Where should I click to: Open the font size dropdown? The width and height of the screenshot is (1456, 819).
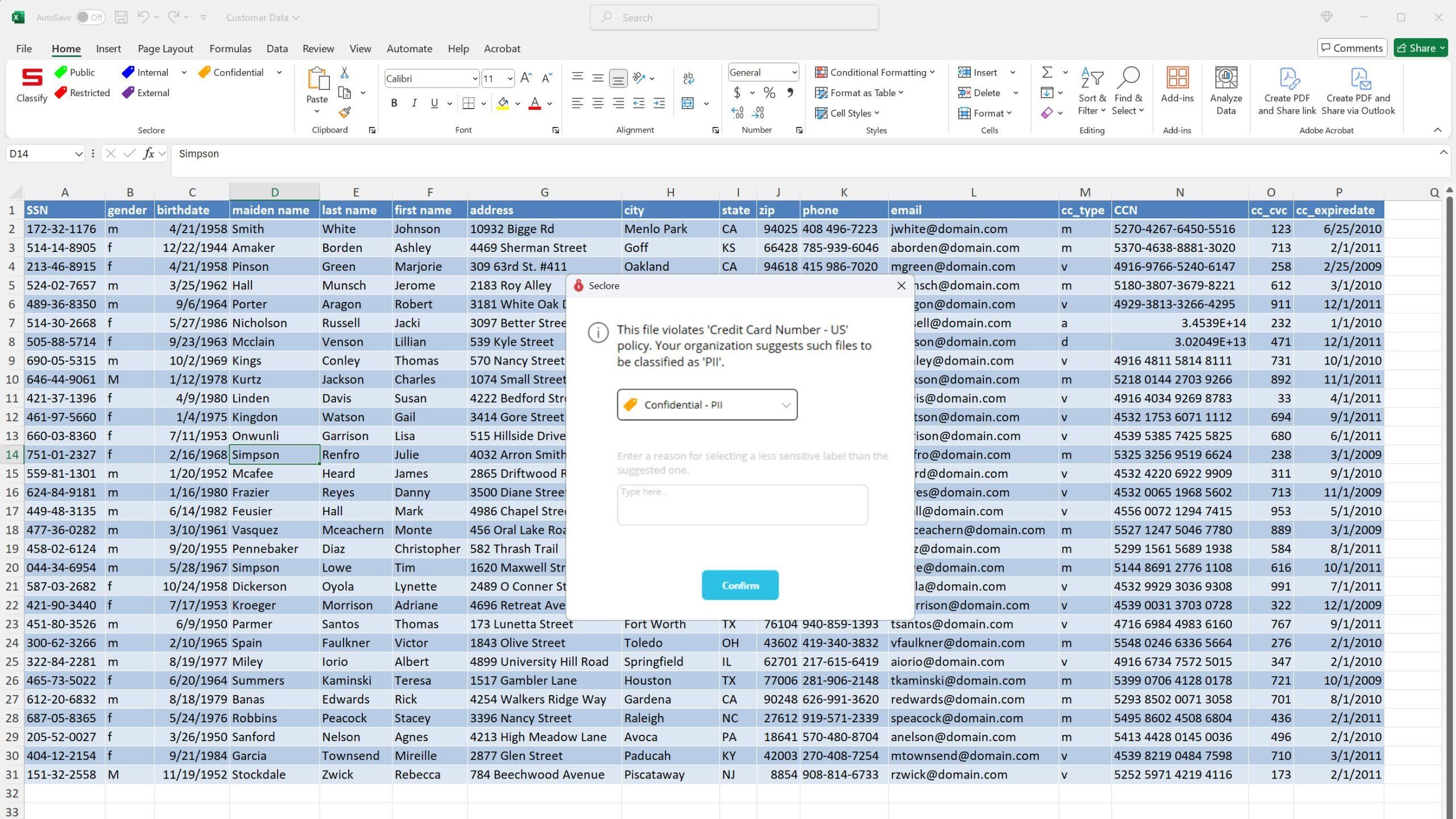pos(510,78)
